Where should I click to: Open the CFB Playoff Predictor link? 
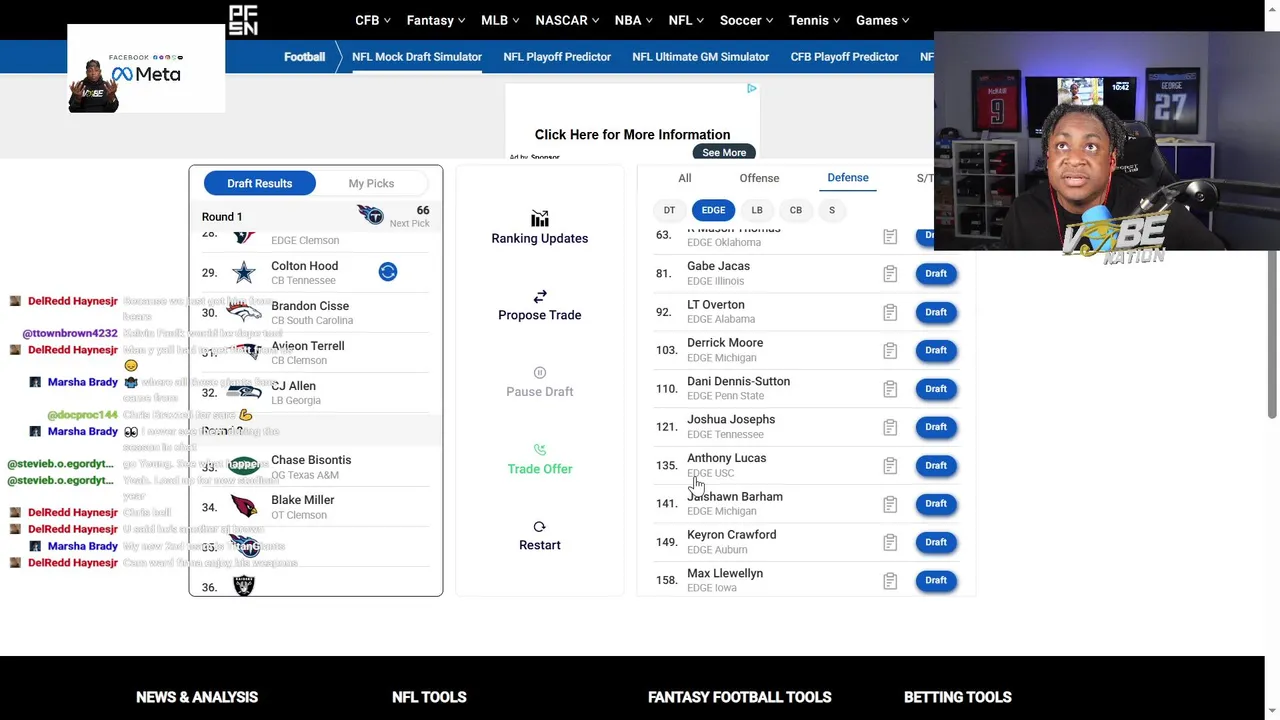tap(845, 57)
